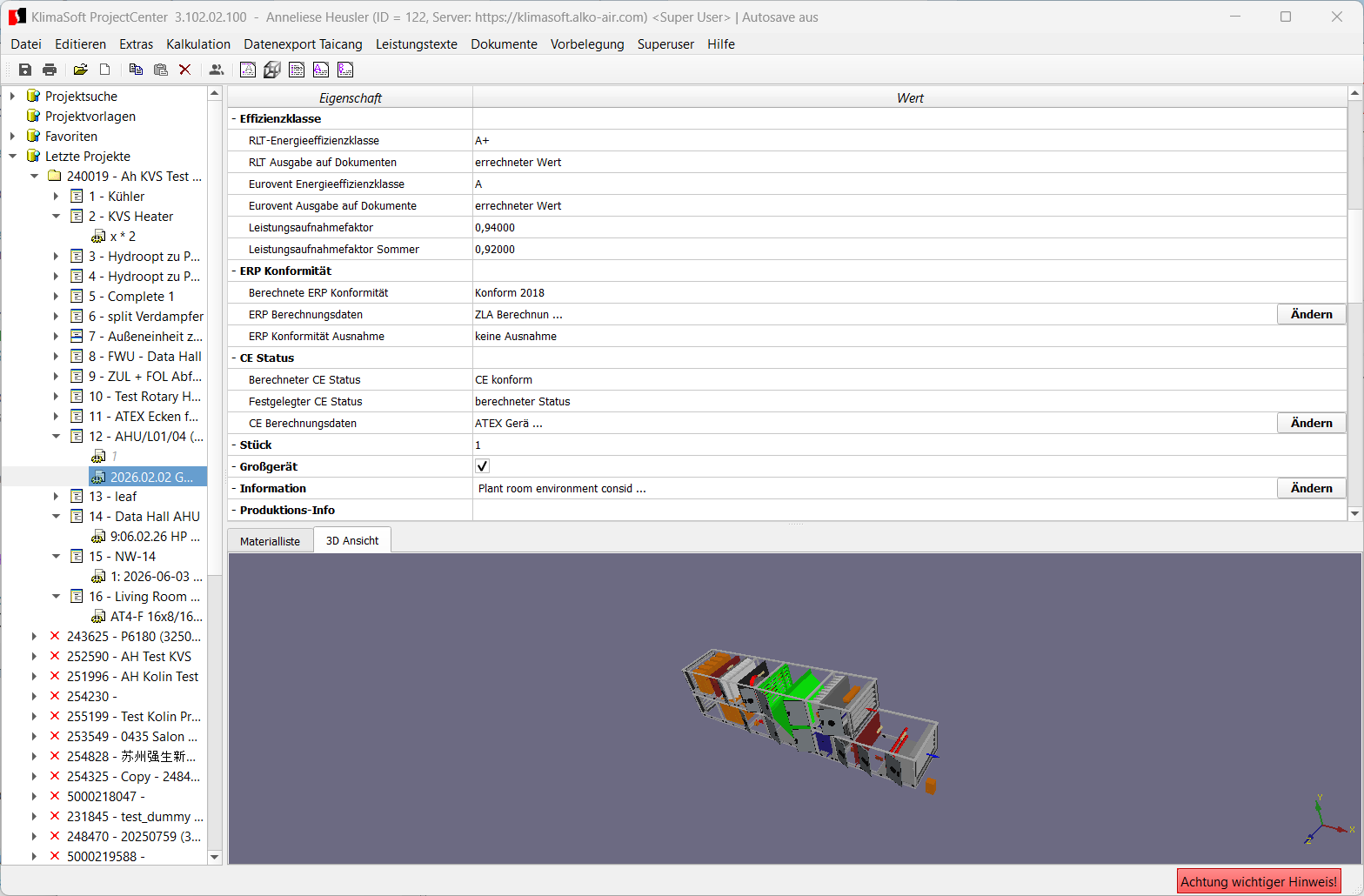Expand the 1 - Kühler node
Screen dimensions: 1364x896
56,197
